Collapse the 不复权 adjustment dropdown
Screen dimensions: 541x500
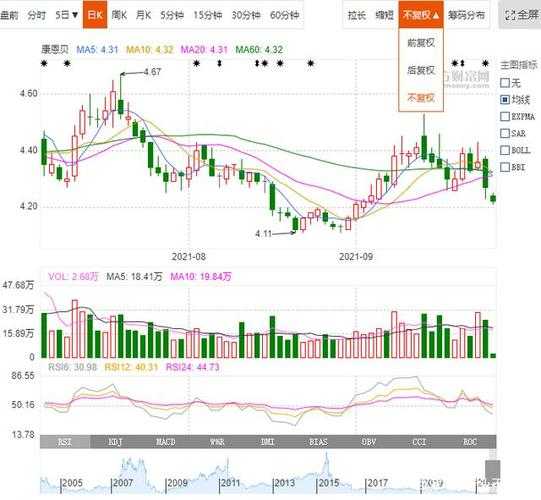coord(421,15)
